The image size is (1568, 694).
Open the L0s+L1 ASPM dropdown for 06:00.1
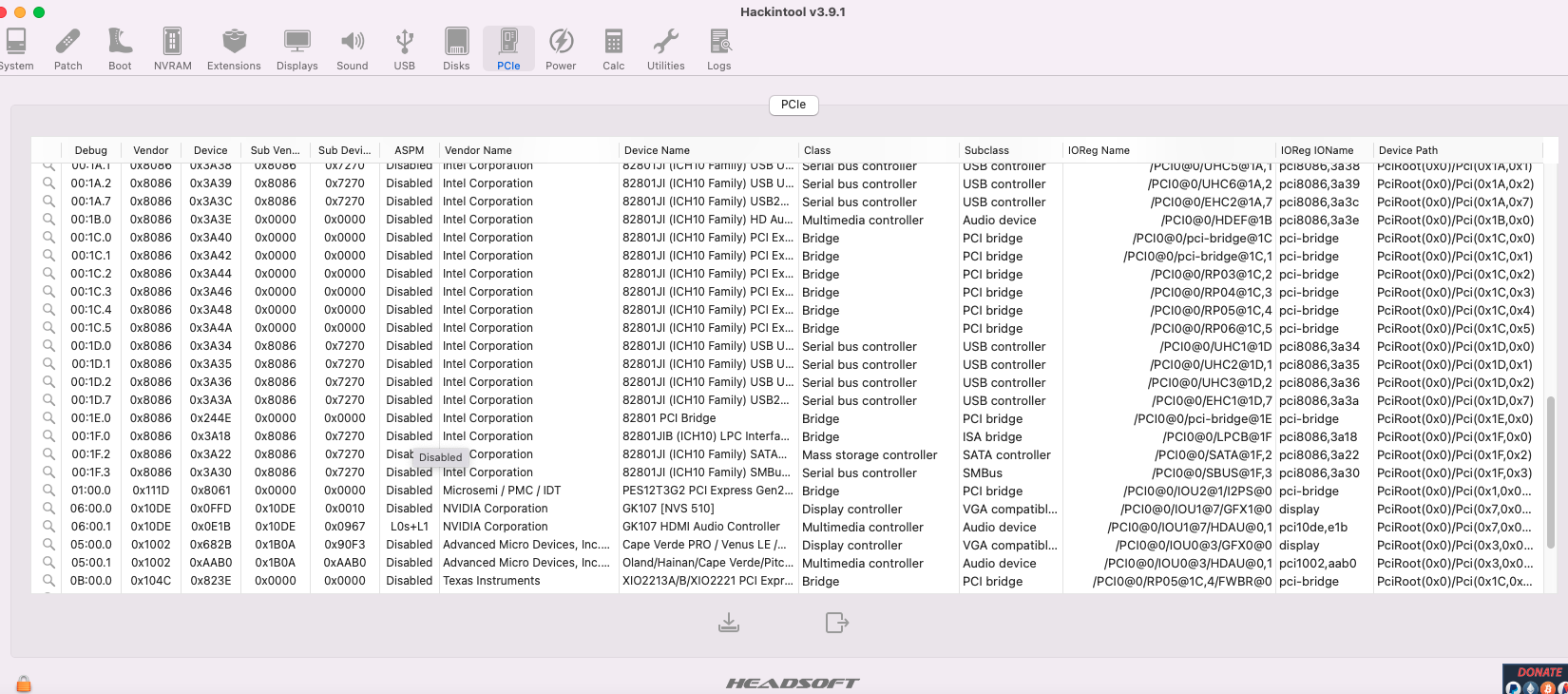point(410,527)
